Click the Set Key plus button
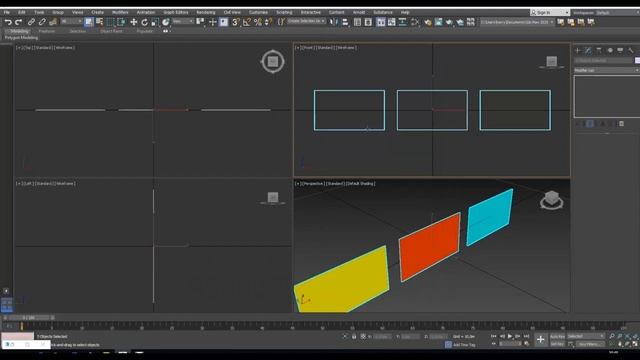 [x=540, y=339]
